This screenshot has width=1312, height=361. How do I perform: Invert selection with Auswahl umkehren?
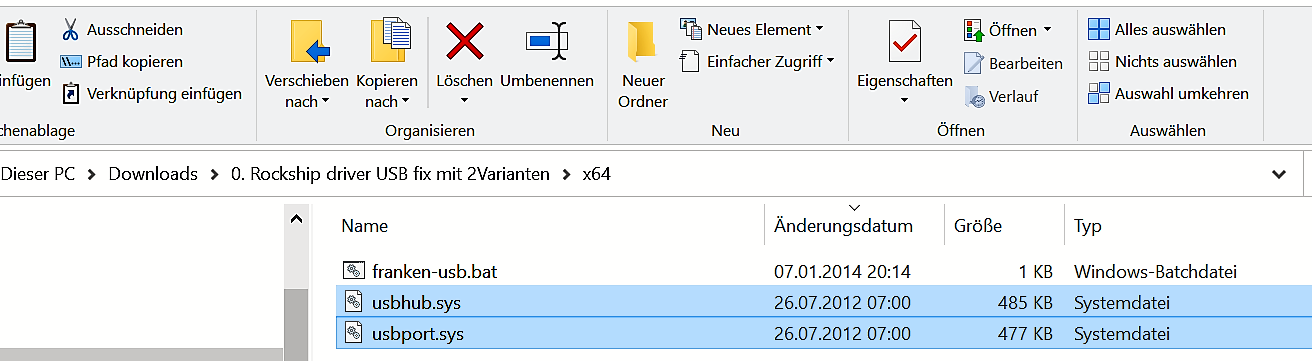[x=1168, y=94]
